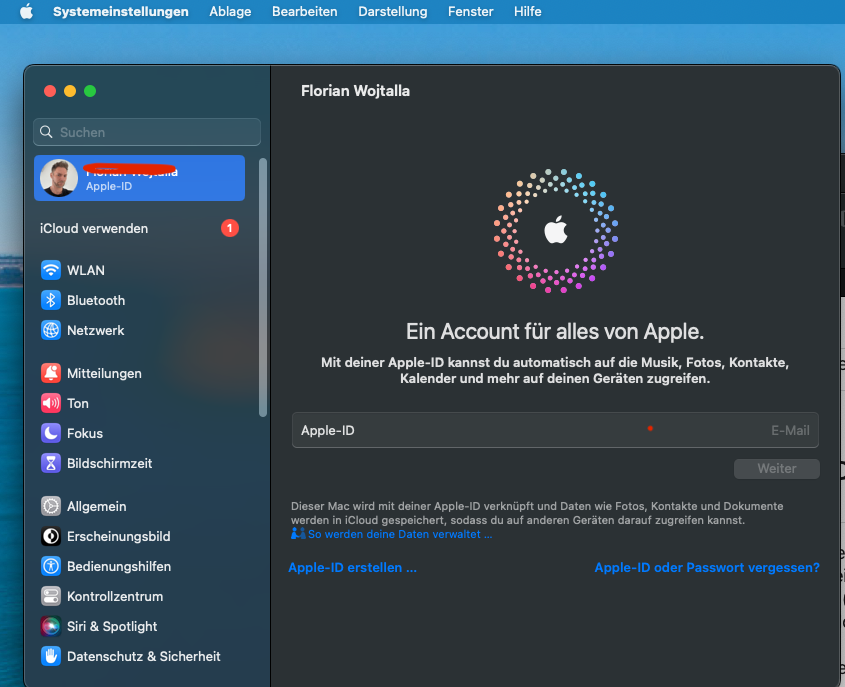Click the Bildschirmzeit hourglass icon
The image size is (845, 687).
(51, 463)
